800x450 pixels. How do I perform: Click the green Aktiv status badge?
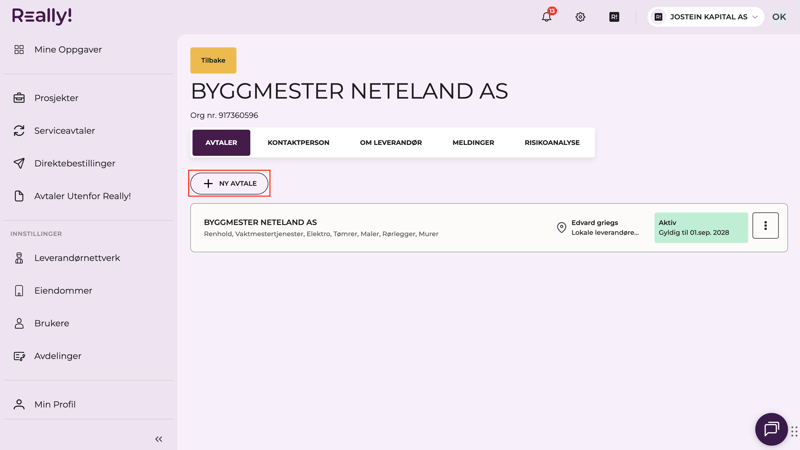click(701, 228)
